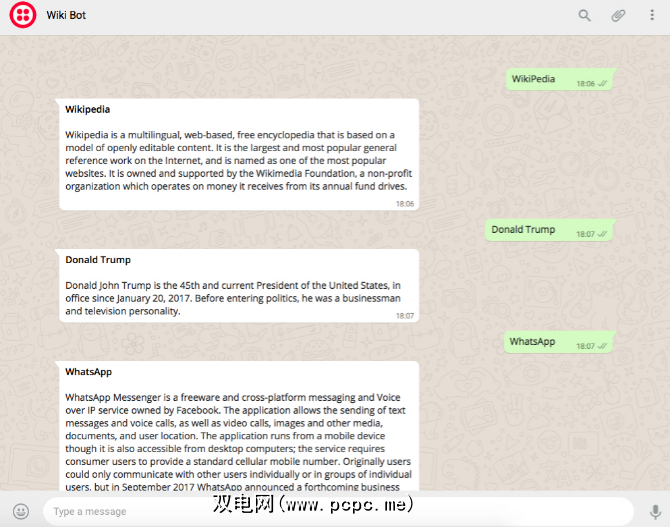Open the Wiki Bot profile avatar
The width and height of the screenshot is (670, 527).
click(23, 15)
